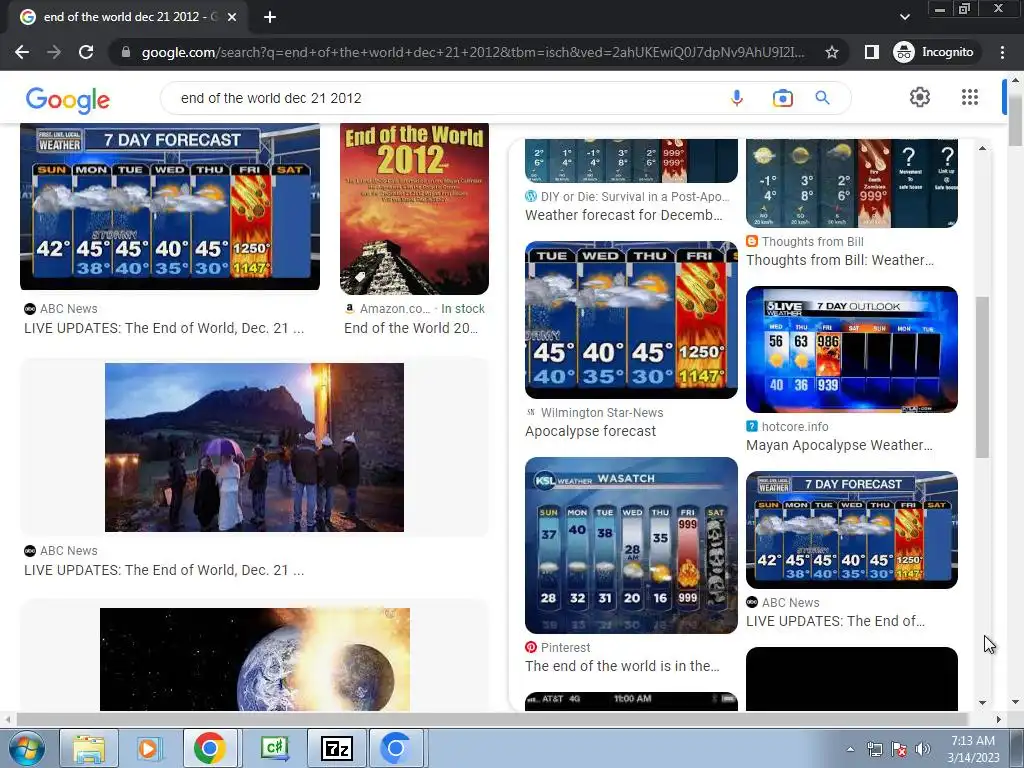Open the blue Chromium icon in taskbar
This screenshot has height=768, width=1024.
(396, 748)
